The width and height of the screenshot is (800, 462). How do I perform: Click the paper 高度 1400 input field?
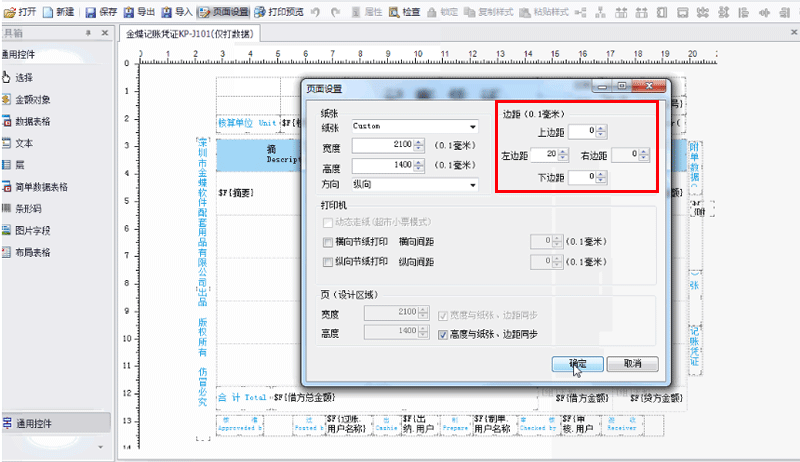(383, 165)
